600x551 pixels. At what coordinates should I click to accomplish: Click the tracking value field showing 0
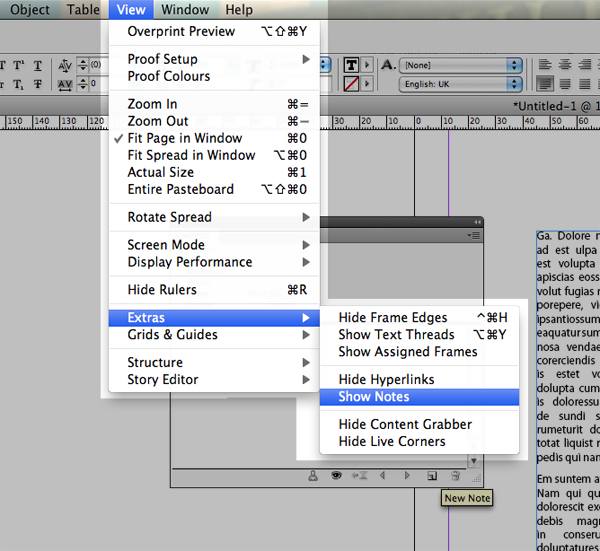[99, 83]
